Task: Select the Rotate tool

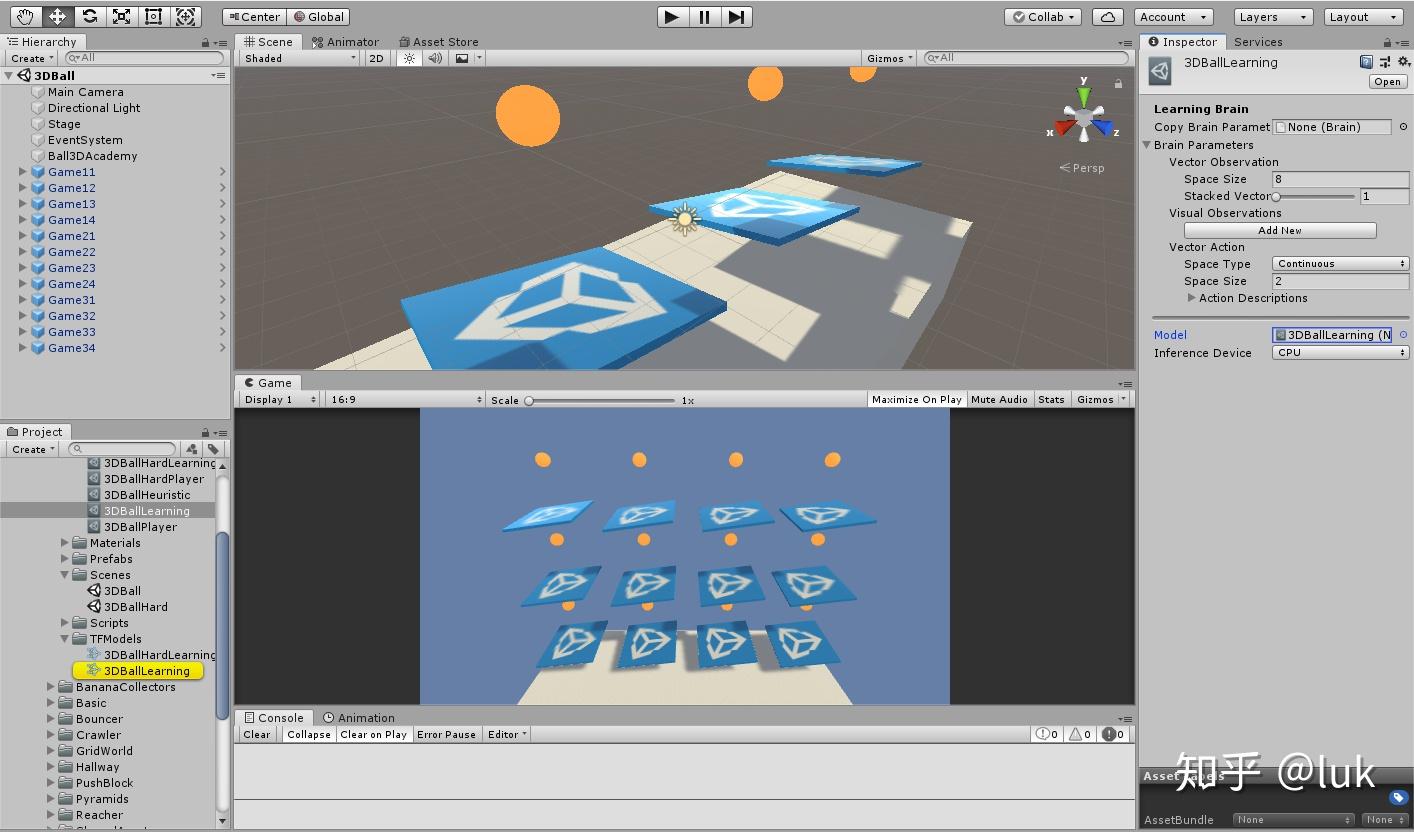Action: [x=90, y=17]
